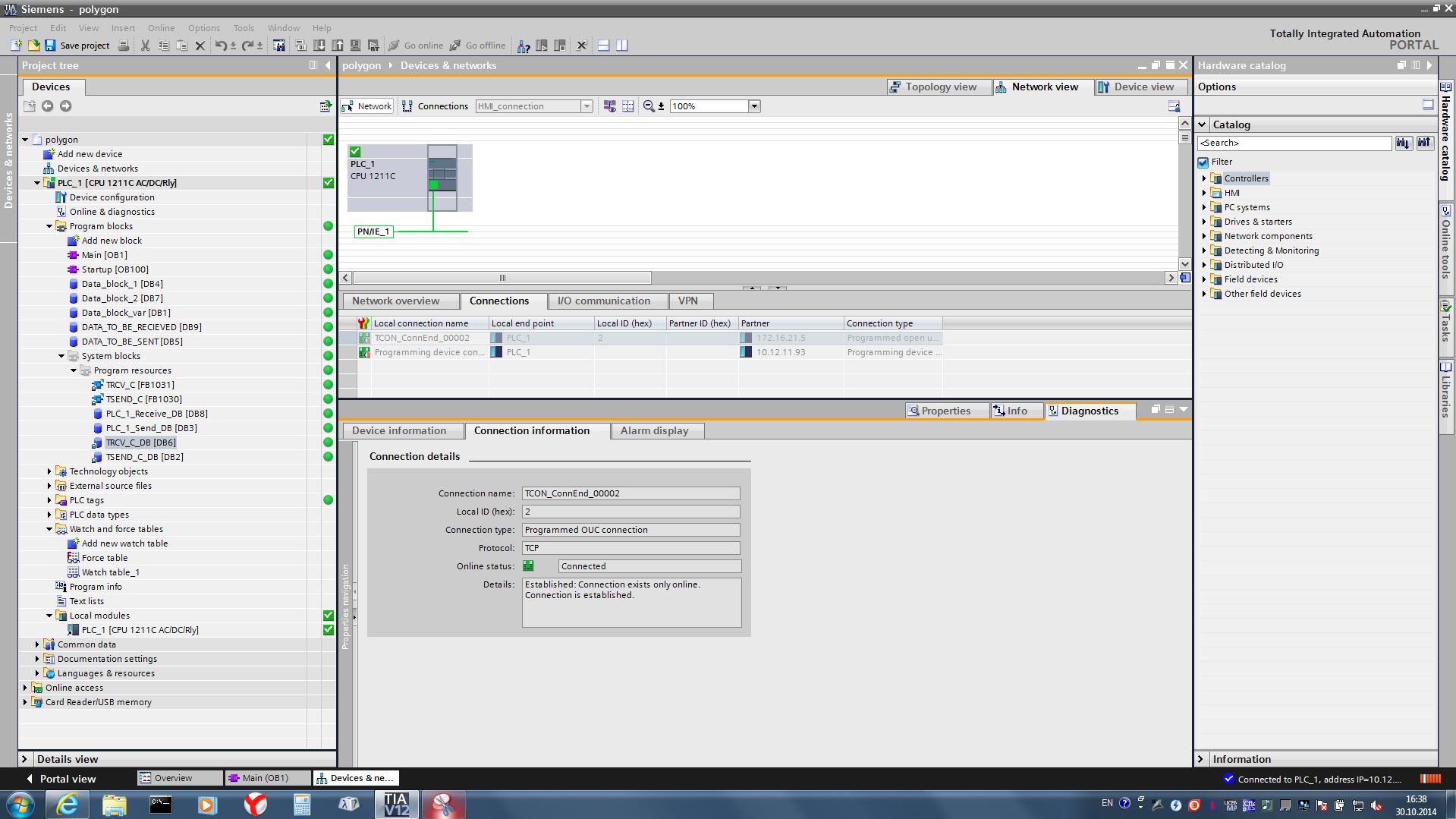Click Download to device icon
Viewport: 1456px width, 819px height.
[x=319, y=46]
